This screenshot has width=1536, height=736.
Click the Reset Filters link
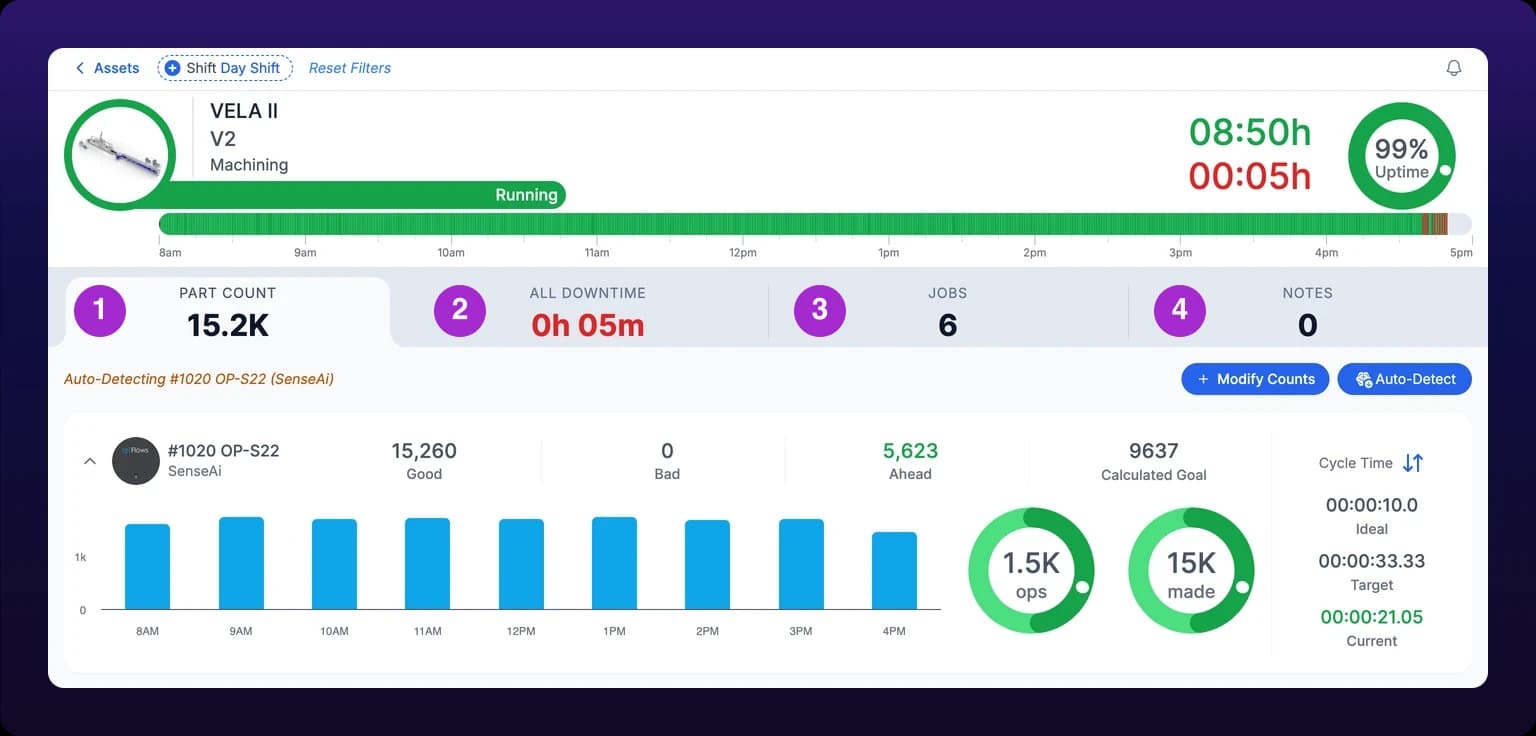coord(350,68)
